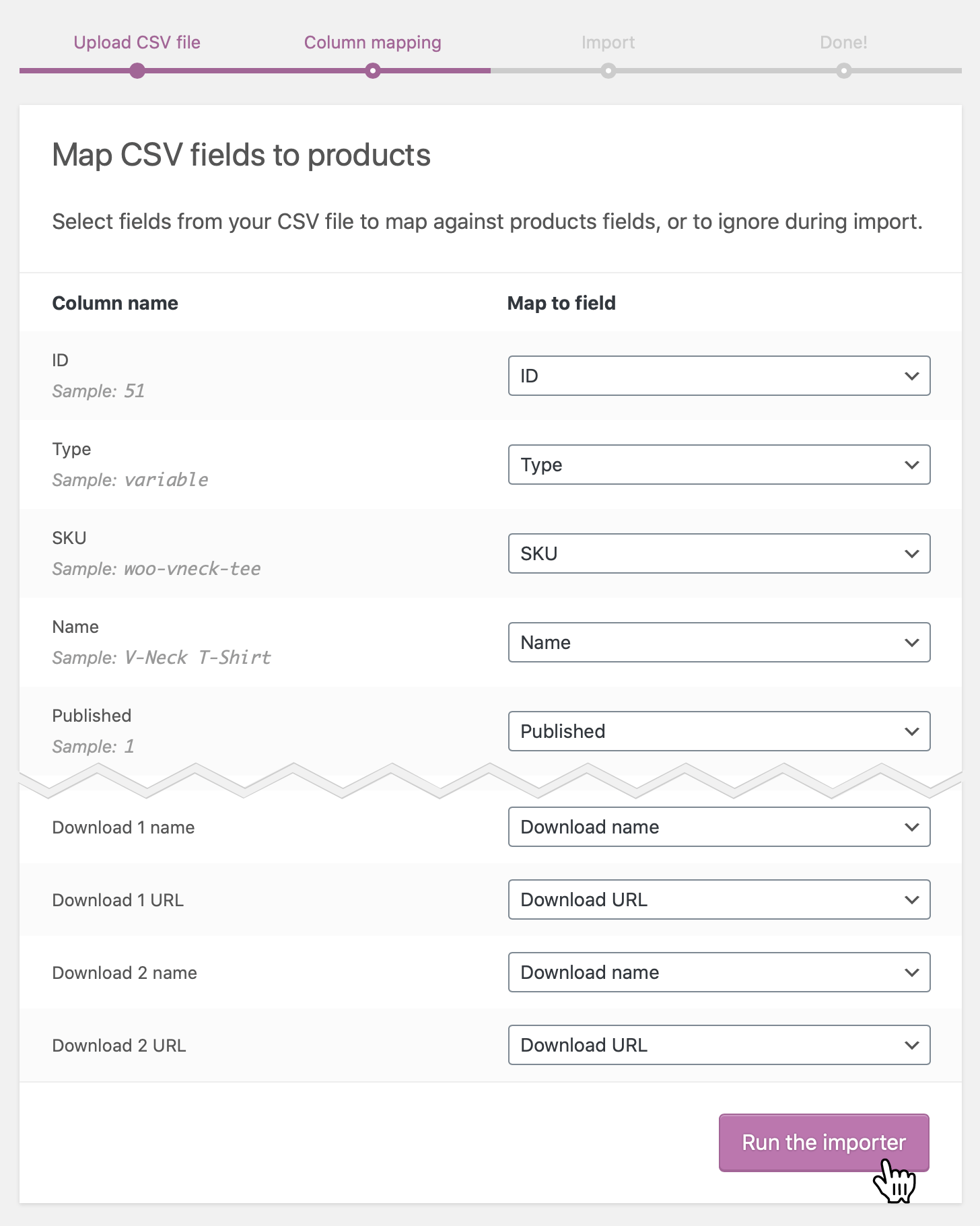Click the Column mapping progress dot
980x1226 pixels.
coord(373,71)
